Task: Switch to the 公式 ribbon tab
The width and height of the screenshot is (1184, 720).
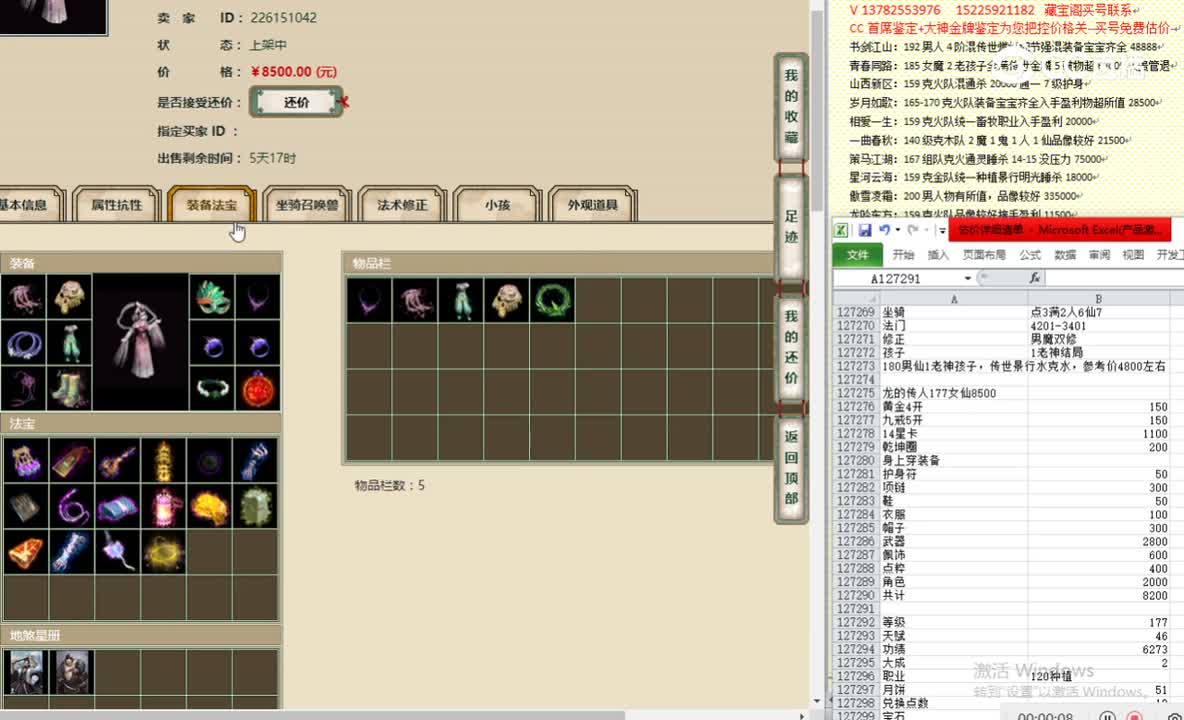Action: (x=1030, y=255)
